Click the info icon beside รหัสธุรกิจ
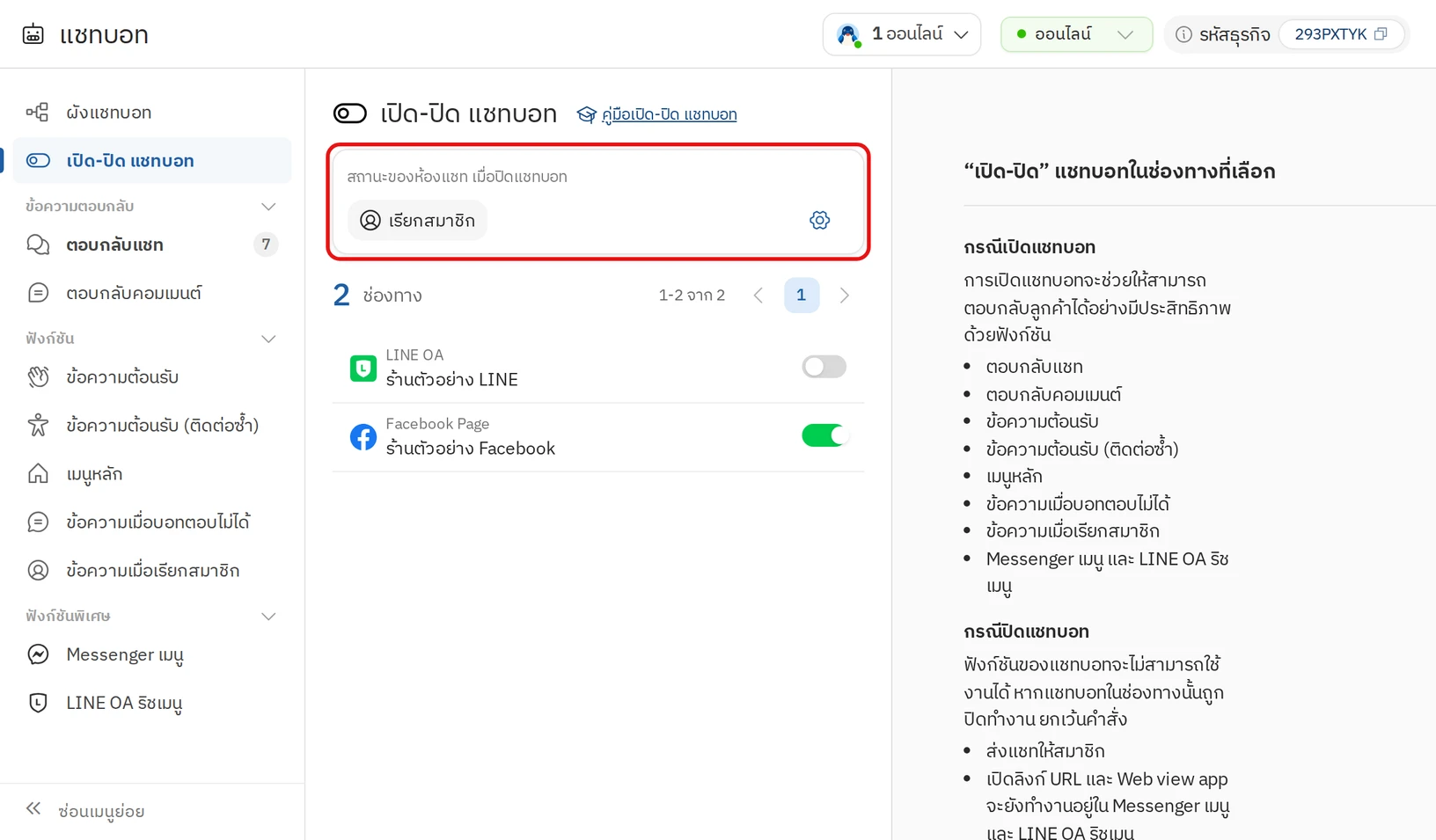This screenshot has width=1436, height=840. 1183,34
